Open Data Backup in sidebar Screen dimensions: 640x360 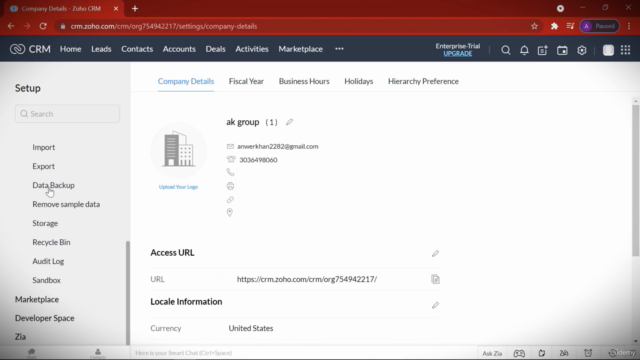point(53,185)
